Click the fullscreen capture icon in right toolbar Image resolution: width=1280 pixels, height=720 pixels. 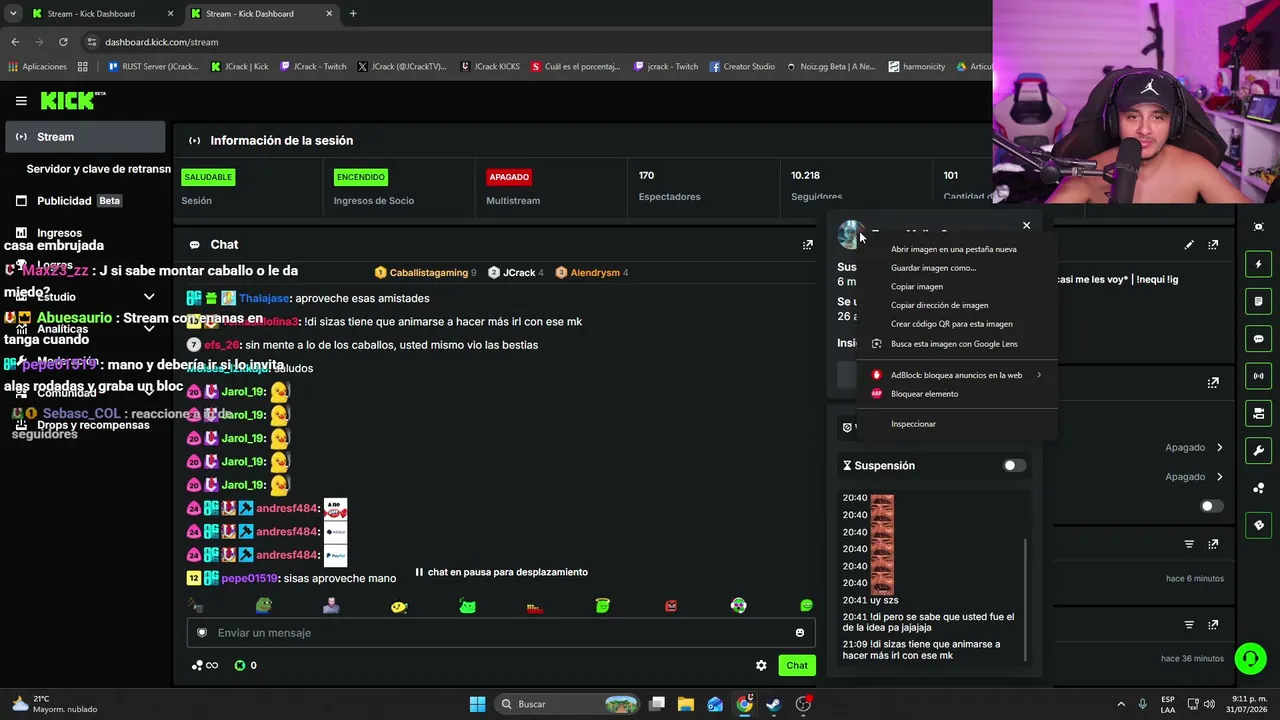1259,227
